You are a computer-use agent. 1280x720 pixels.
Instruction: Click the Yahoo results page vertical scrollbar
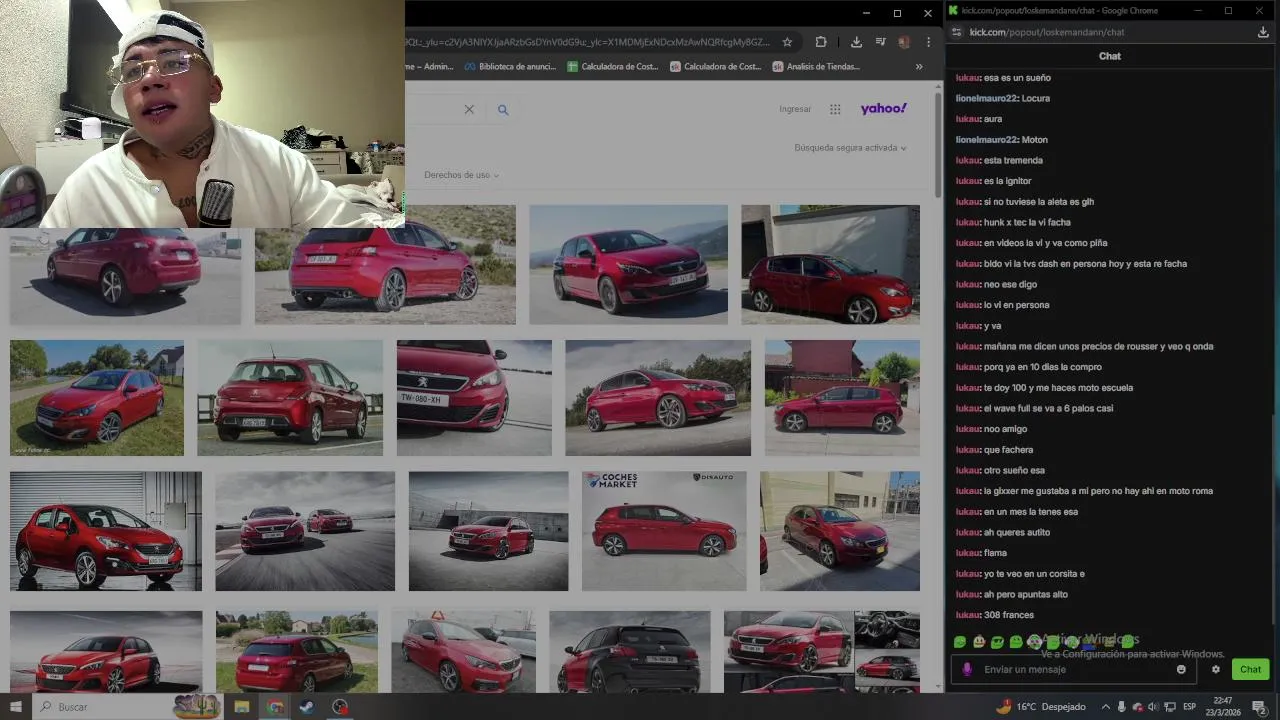938,144
